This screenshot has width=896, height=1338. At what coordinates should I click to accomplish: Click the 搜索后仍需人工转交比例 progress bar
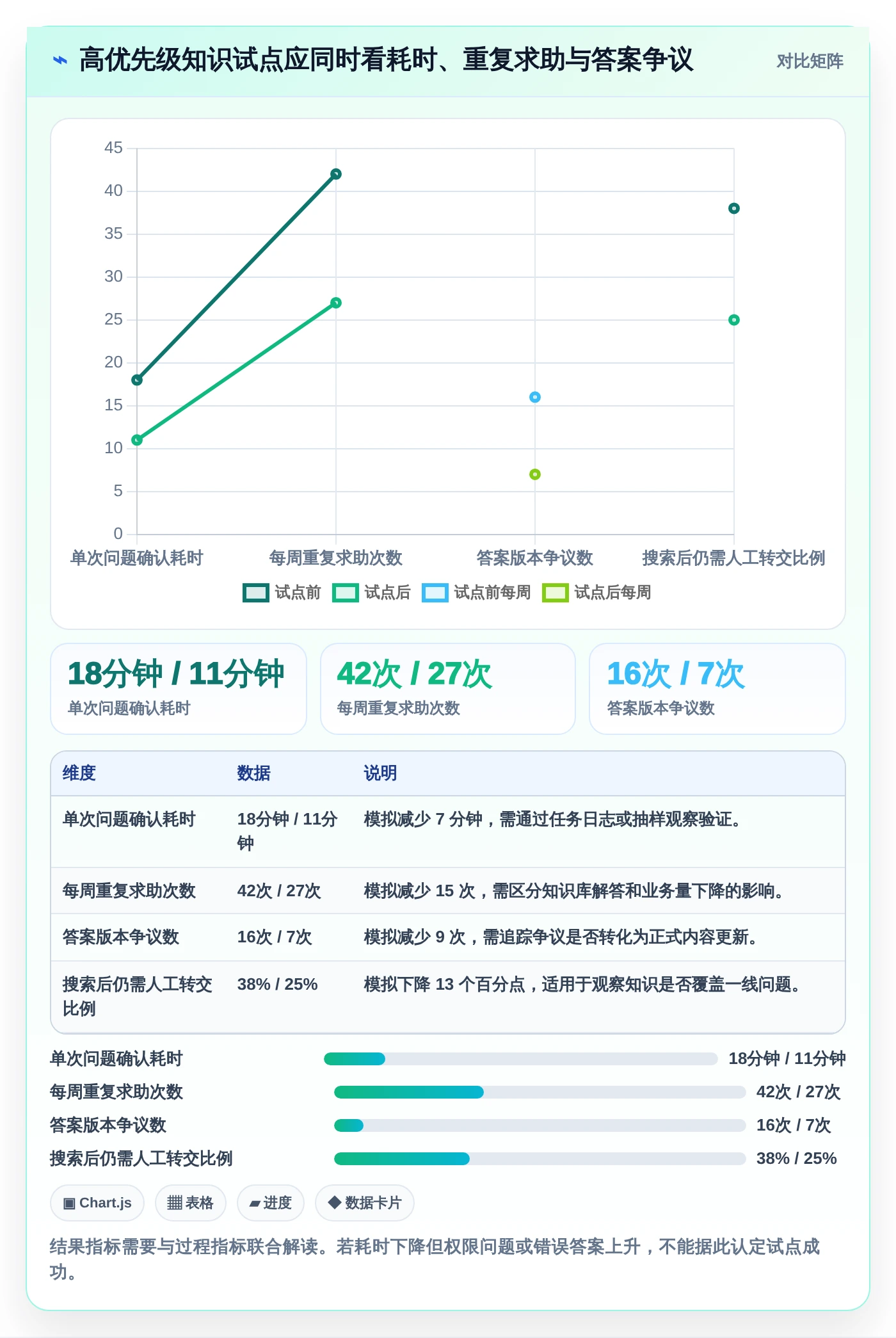point(540,1159)
